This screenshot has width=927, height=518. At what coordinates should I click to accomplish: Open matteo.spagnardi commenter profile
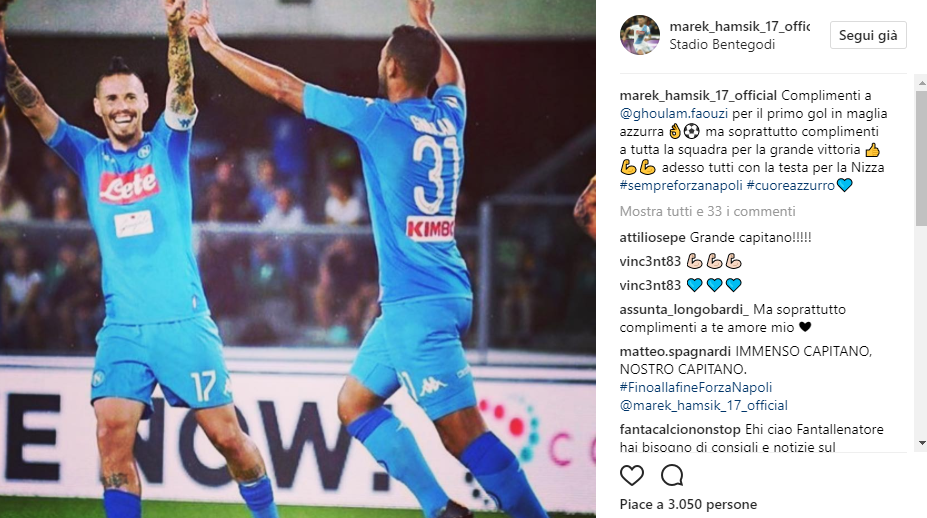675,351
